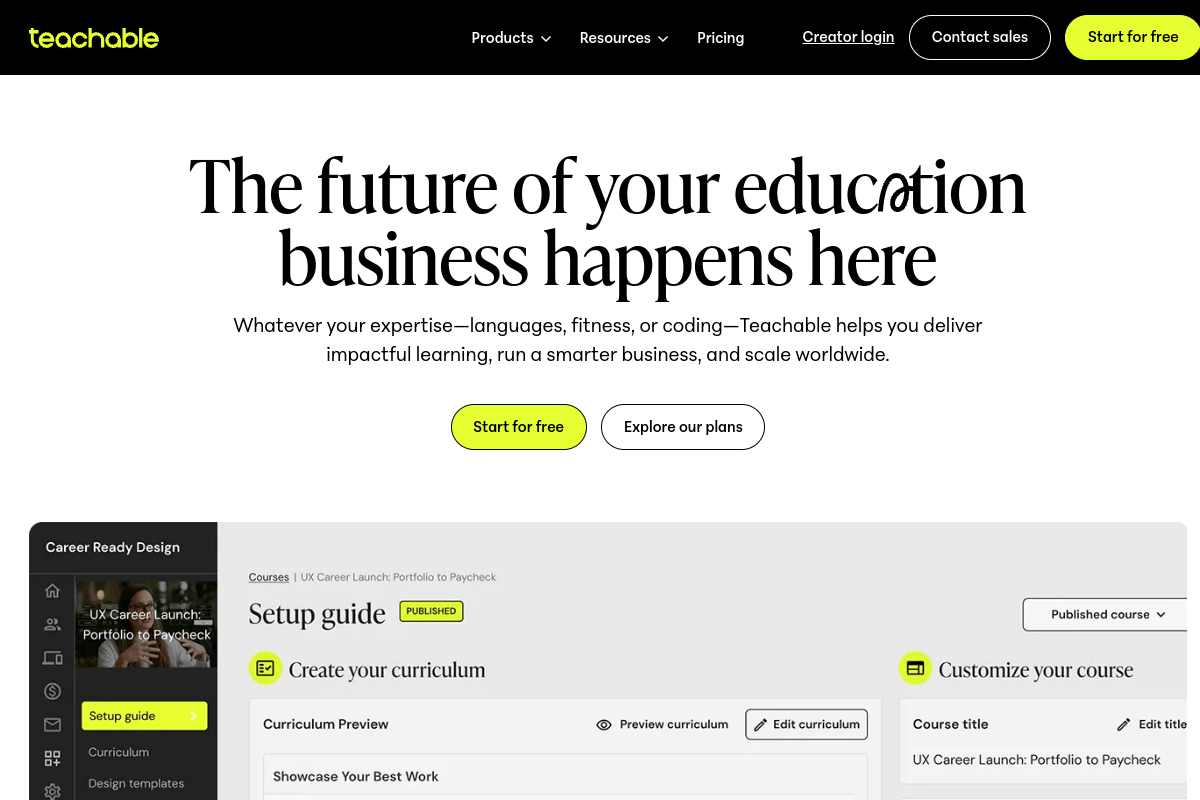
Task: Click the yellow icon next to Customize your course
Action: (x=916, y=668)
